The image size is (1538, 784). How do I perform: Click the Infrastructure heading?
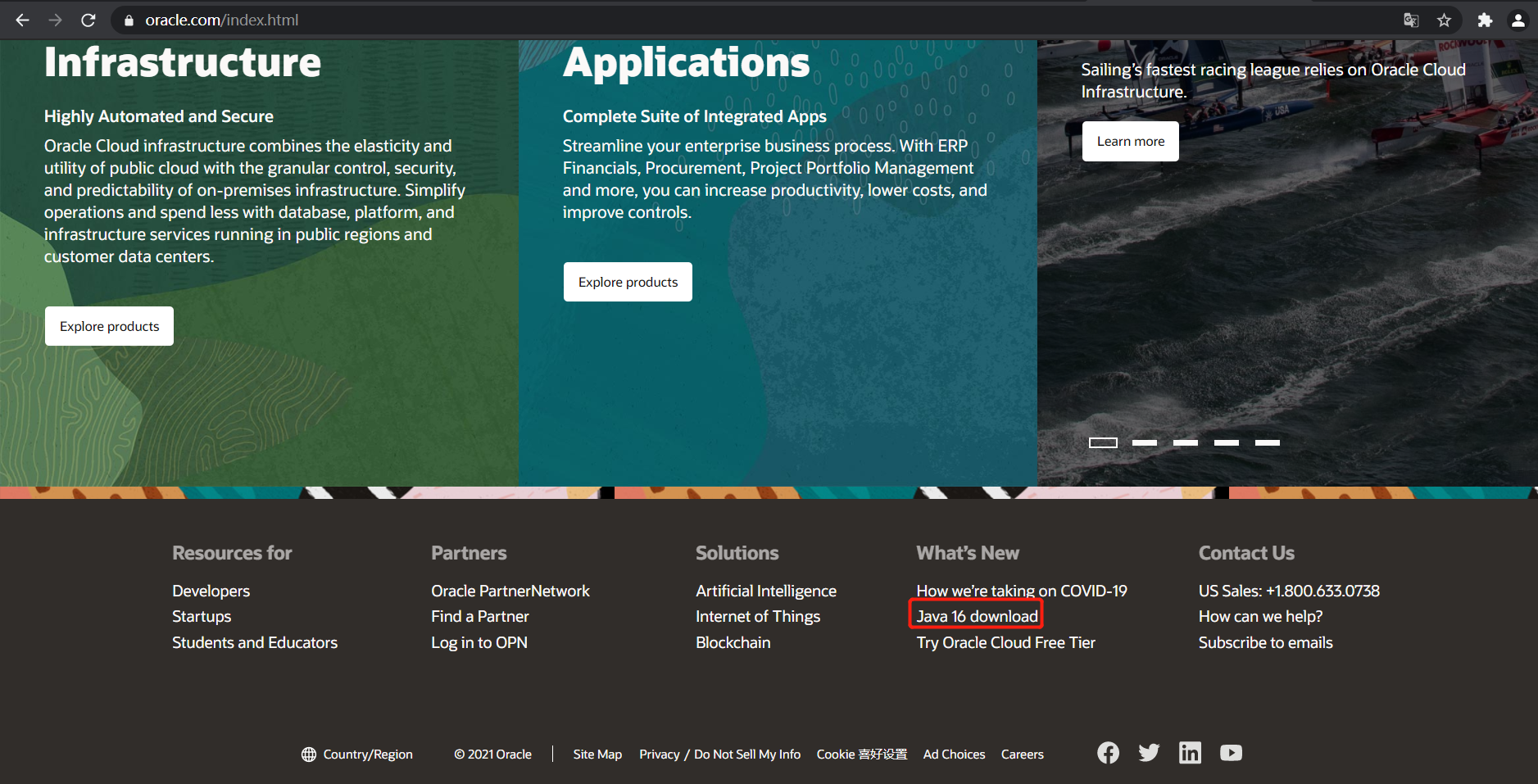(183, 62)
